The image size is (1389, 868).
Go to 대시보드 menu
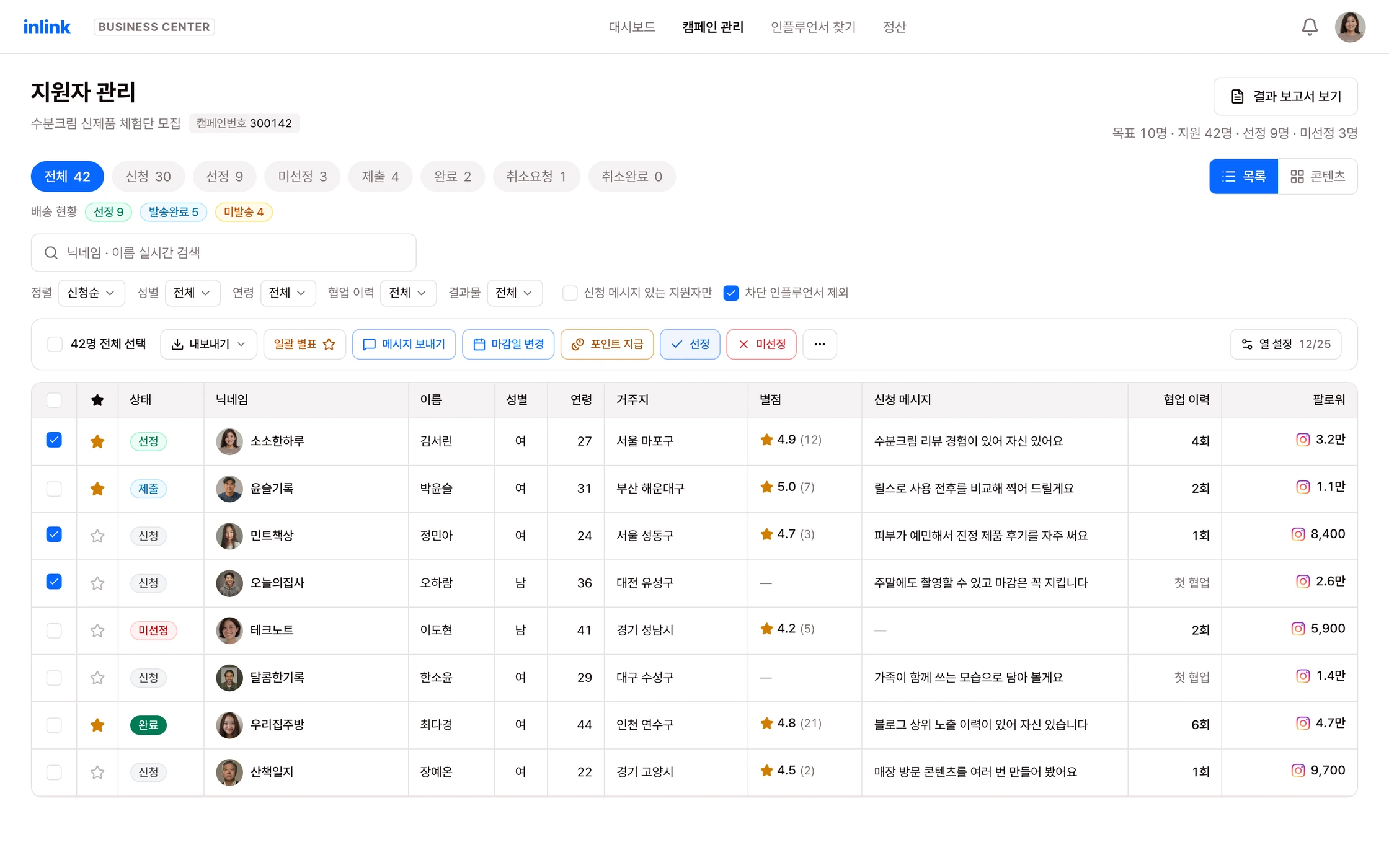[632, 27]
